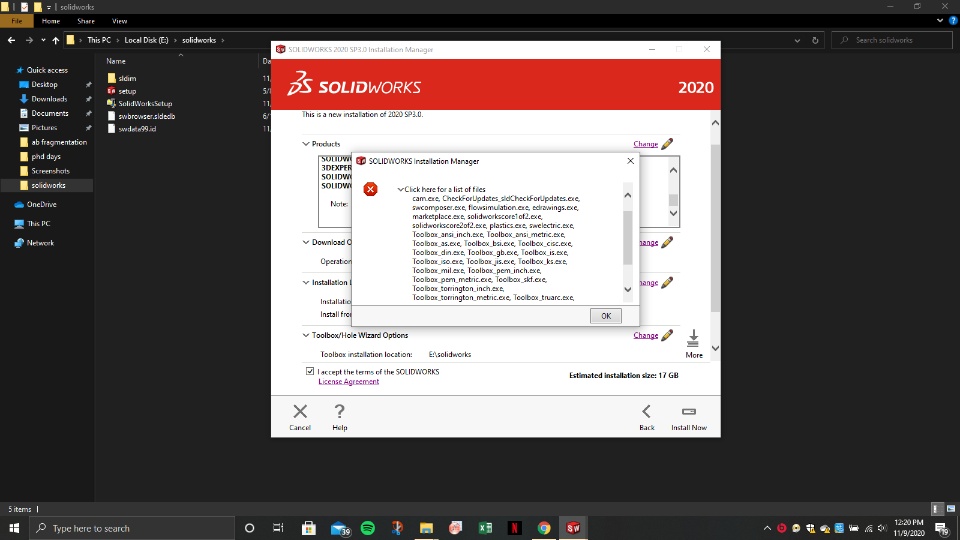Open Mail app on taskbar
The width and height of the screenshot is (960, 540).
[x=339, y=528]
